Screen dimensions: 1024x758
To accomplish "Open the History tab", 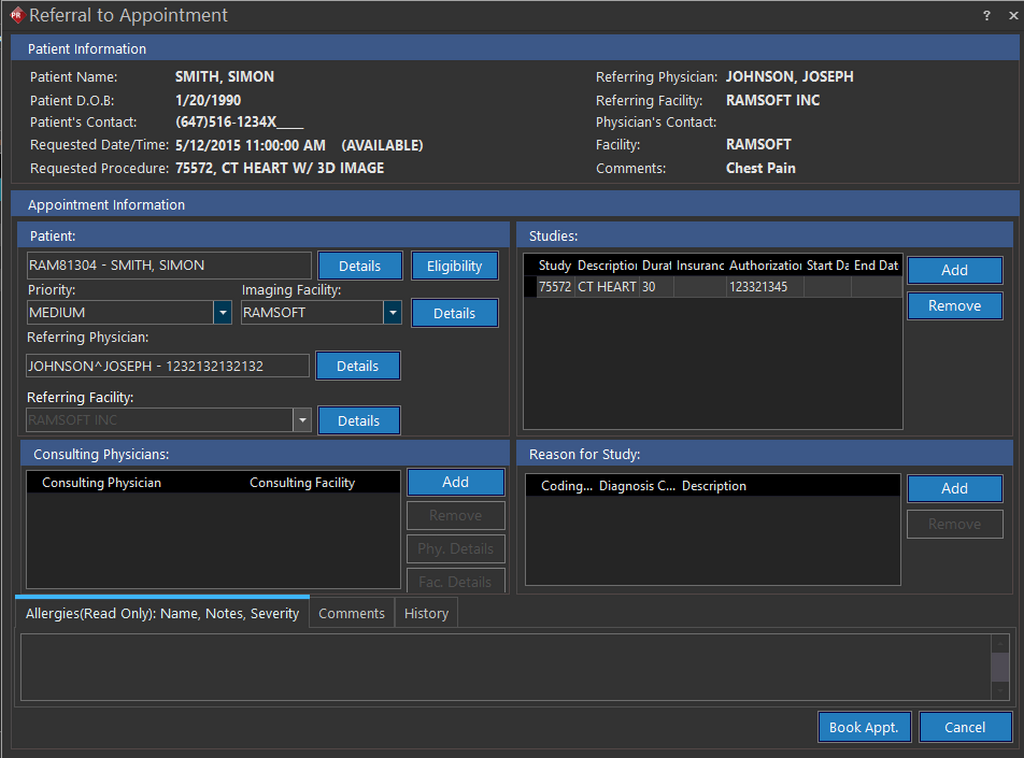I will coord(426,613).
